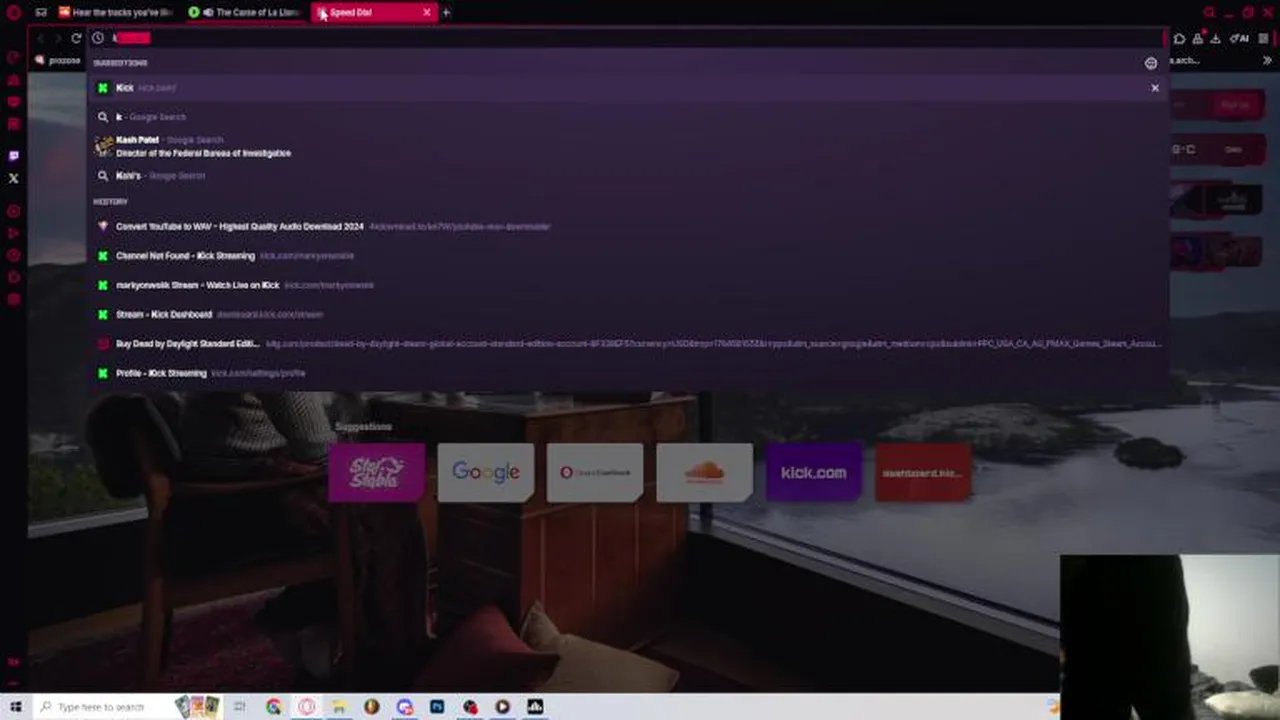Image resolution: width=1280 pixels, height=720 pixels.
Task: Open the AI assistant toolbar button
Action: point(1240,39)
